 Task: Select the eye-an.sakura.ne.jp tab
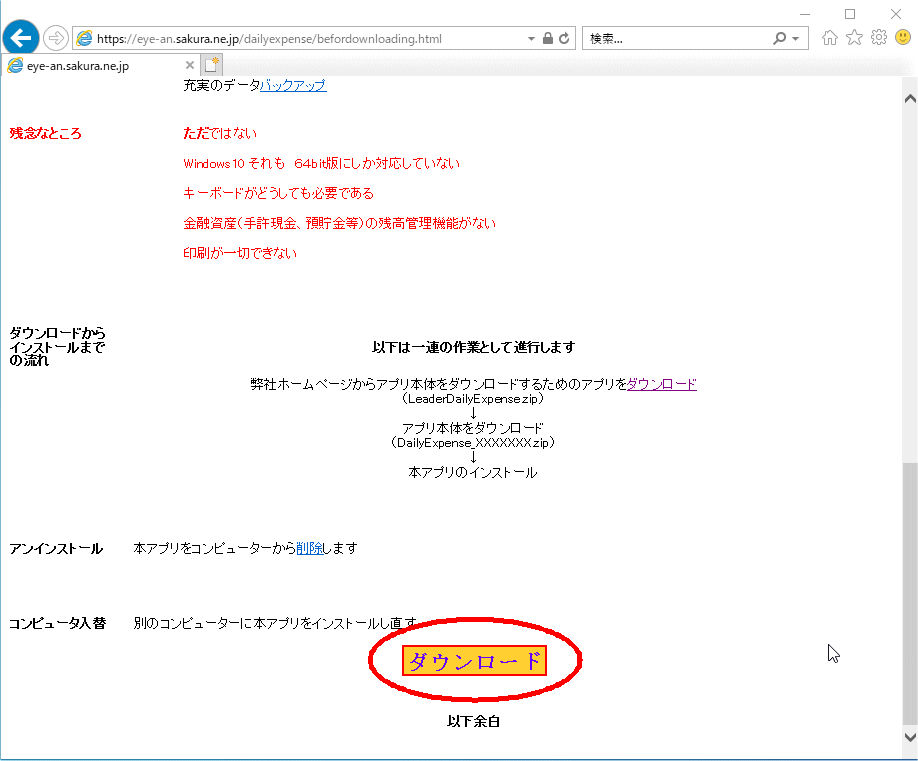click(x=101, y=65)
